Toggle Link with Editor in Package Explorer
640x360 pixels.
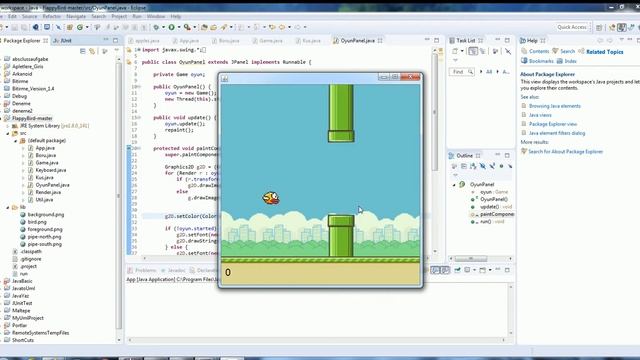(92, 51)
